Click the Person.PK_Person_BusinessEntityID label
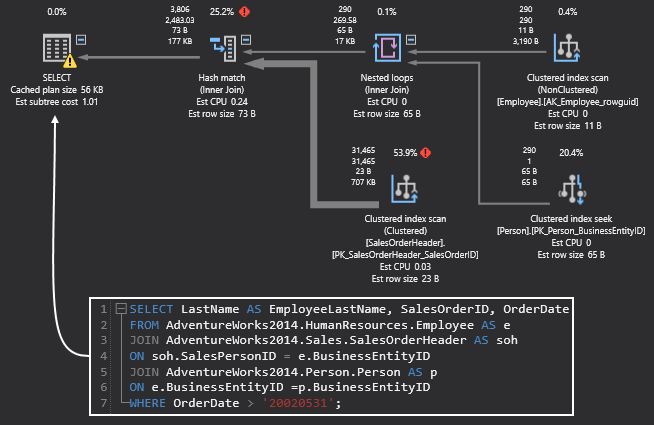The width and height of the screenshot is (654, 425). (570, 231)
